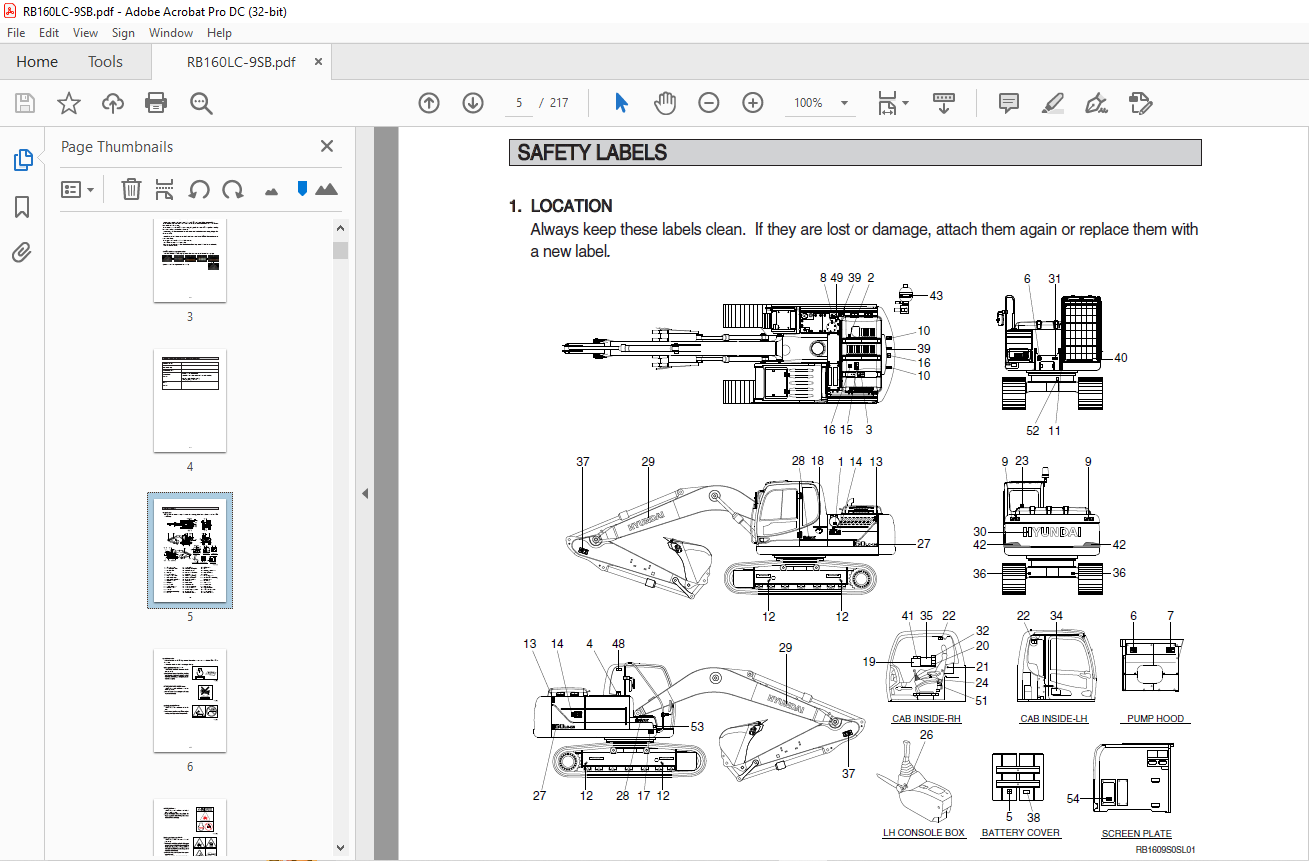Image resolution: width=1309 pixels, height=861 pixels.
Task: Activate the selection arrow tool
Action: 621,103
